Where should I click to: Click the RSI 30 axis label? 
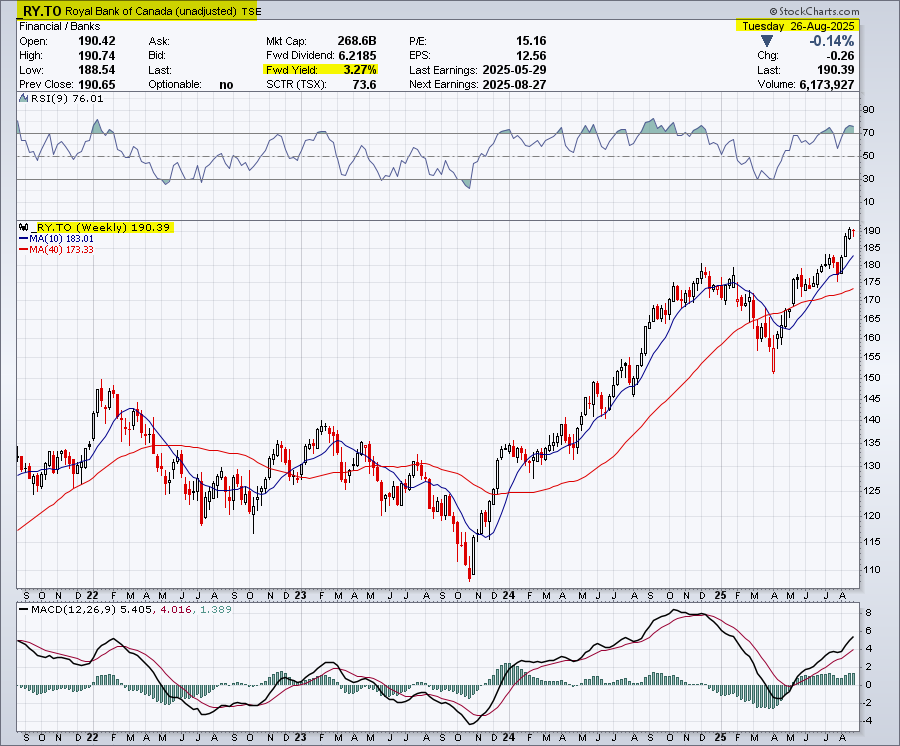[x=869, y=178]
